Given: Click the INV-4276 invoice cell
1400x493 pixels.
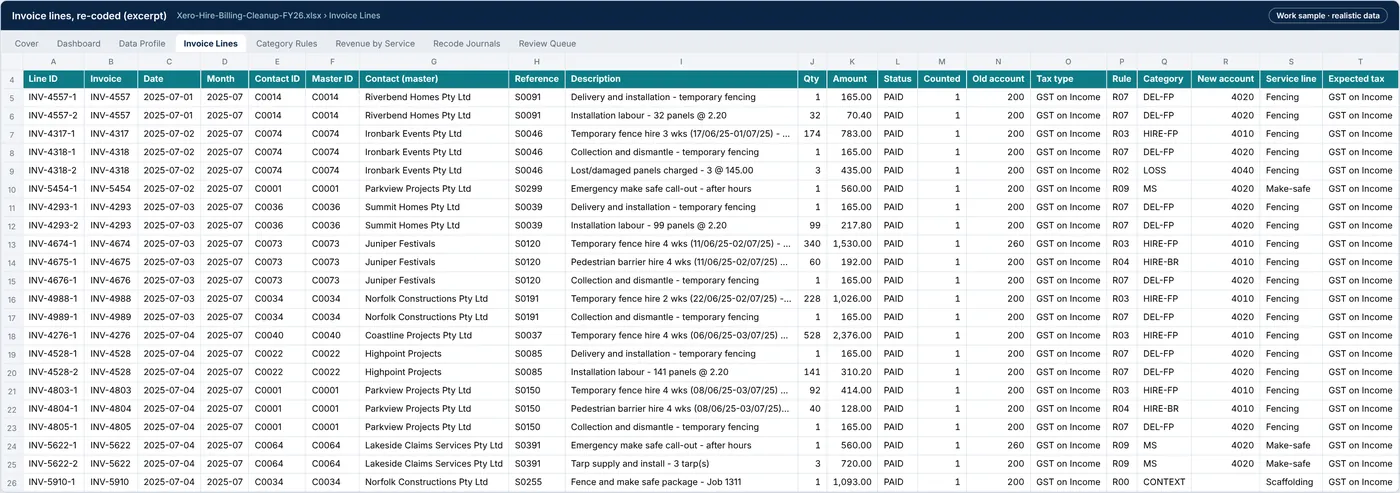Looking at the screenshot, I should (111, 336).
